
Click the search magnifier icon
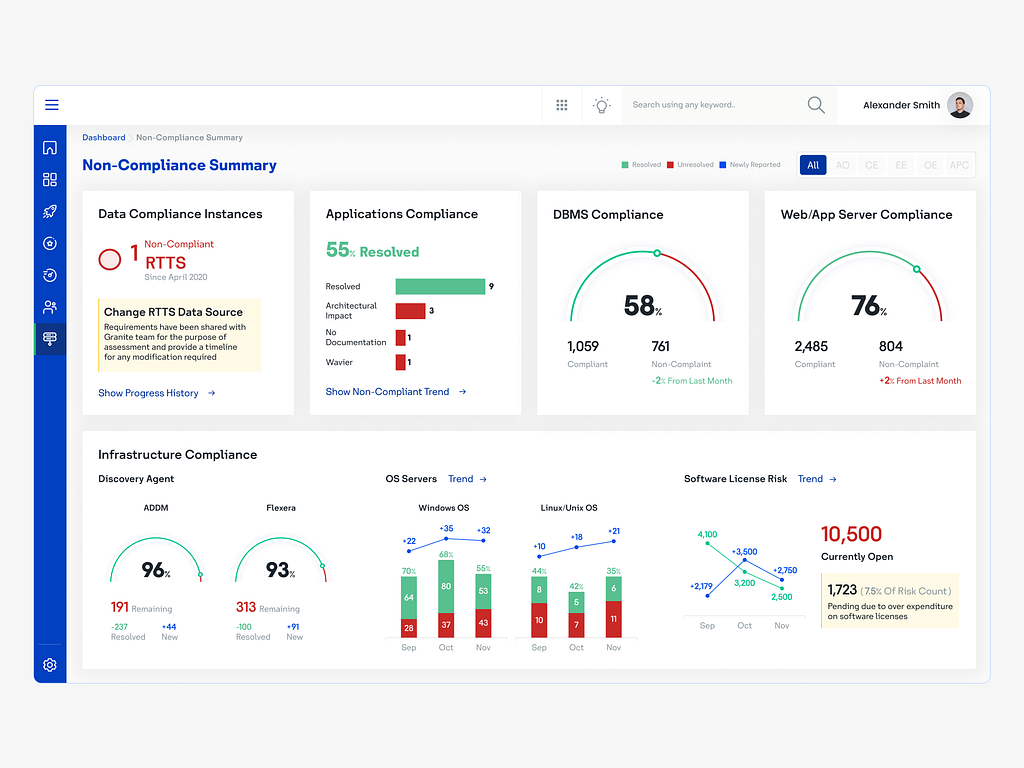click(815, 104)
